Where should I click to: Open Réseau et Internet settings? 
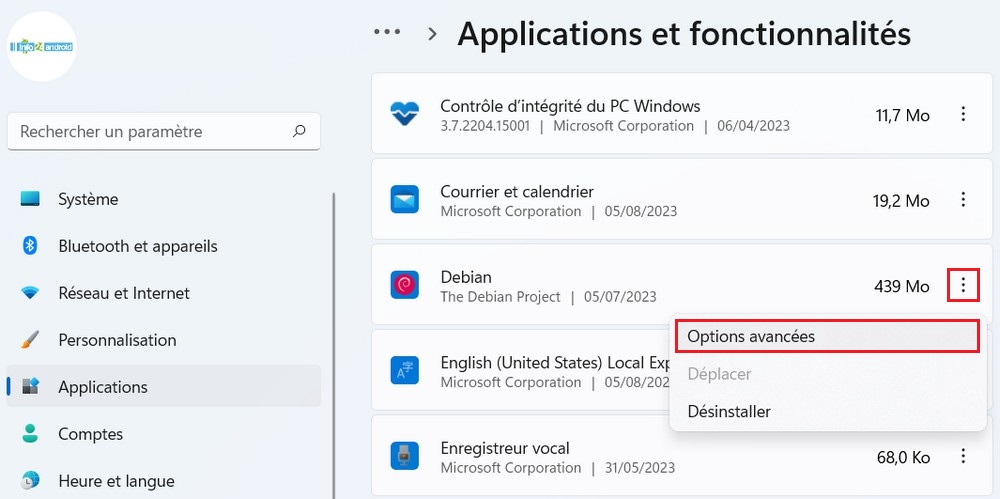click(x=163, y=293)
